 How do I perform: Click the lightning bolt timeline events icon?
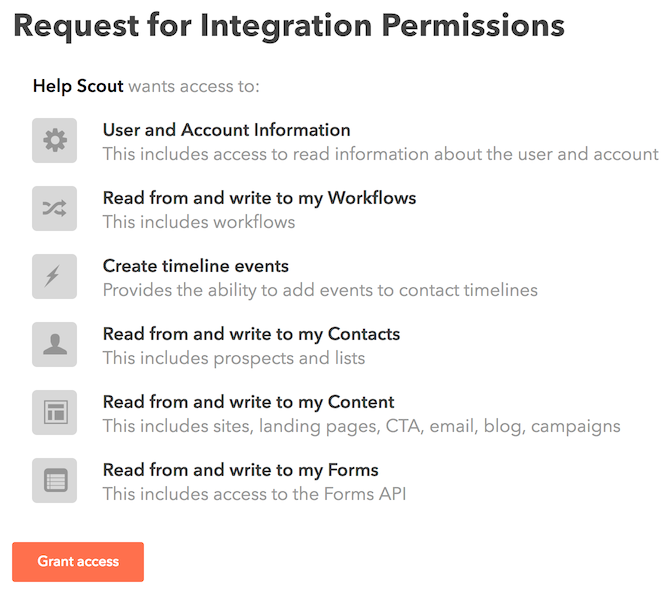[x=54, y=277]
